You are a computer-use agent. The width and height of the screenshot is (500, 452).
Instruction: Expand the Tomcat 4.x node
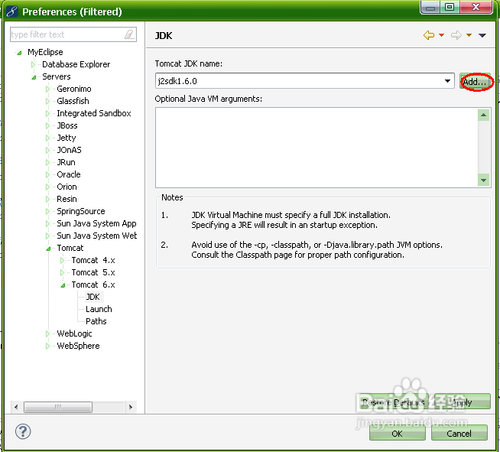pos(62,260)
